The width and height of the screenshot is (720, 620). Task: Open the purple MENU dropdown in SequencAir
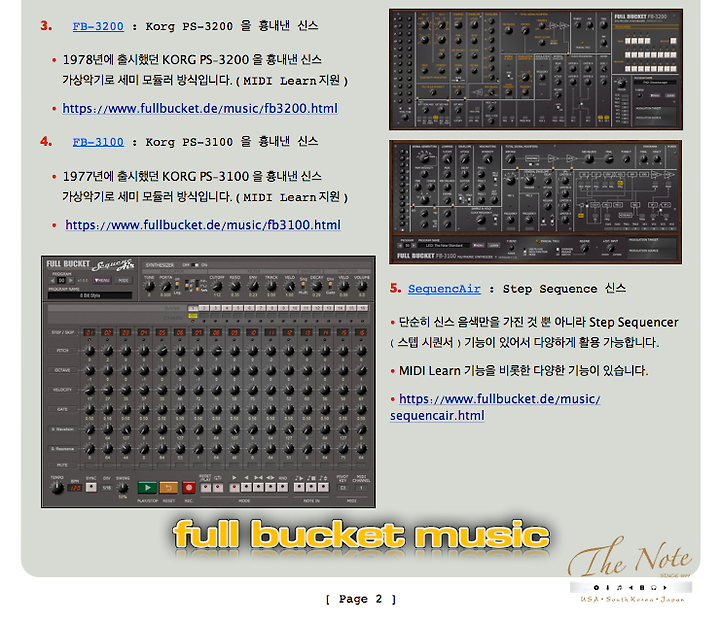pyautogui.click(x=102, y=280)
